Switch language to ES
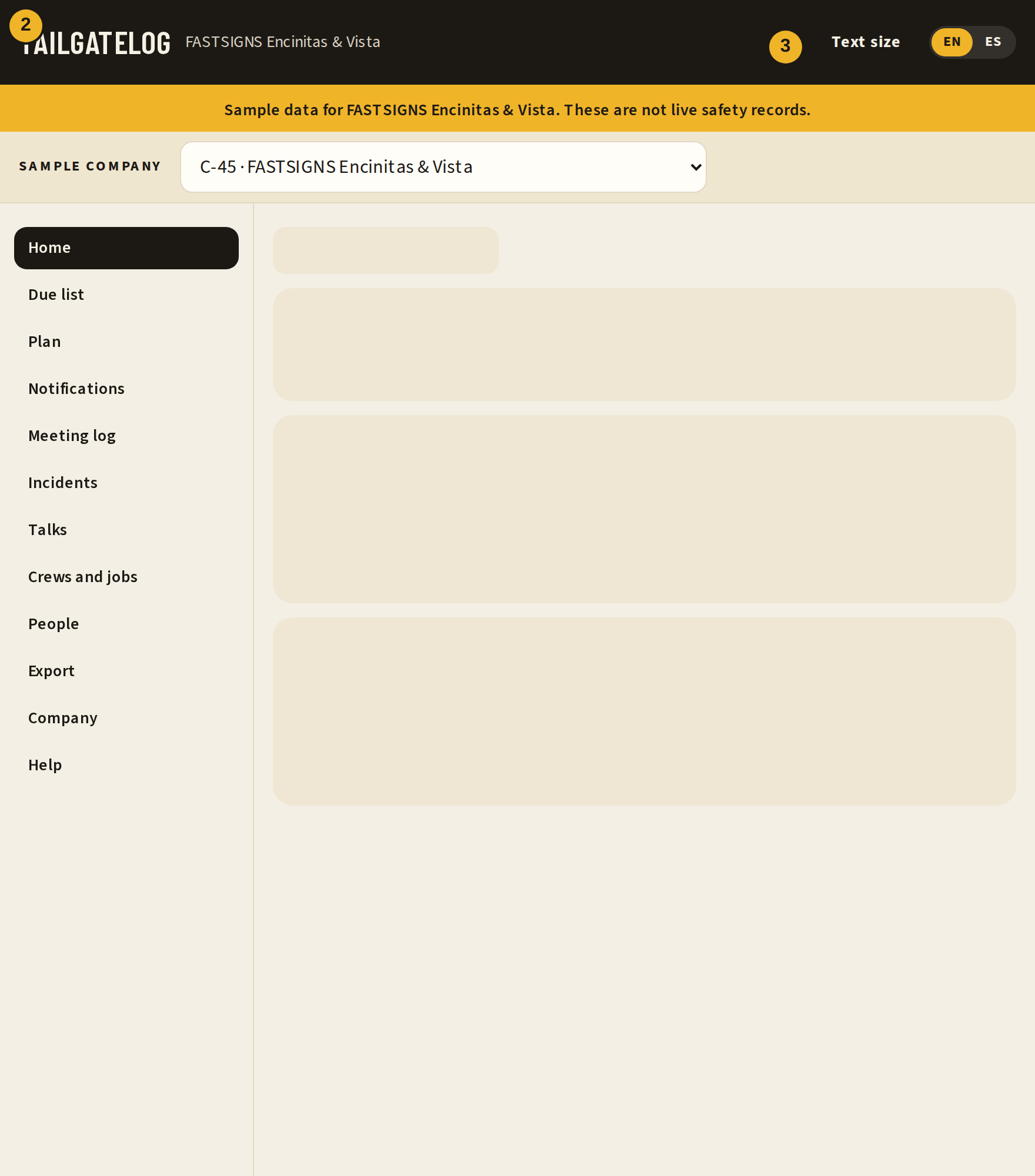Viewport: 1035px width, 1176px height. [993, 42]
